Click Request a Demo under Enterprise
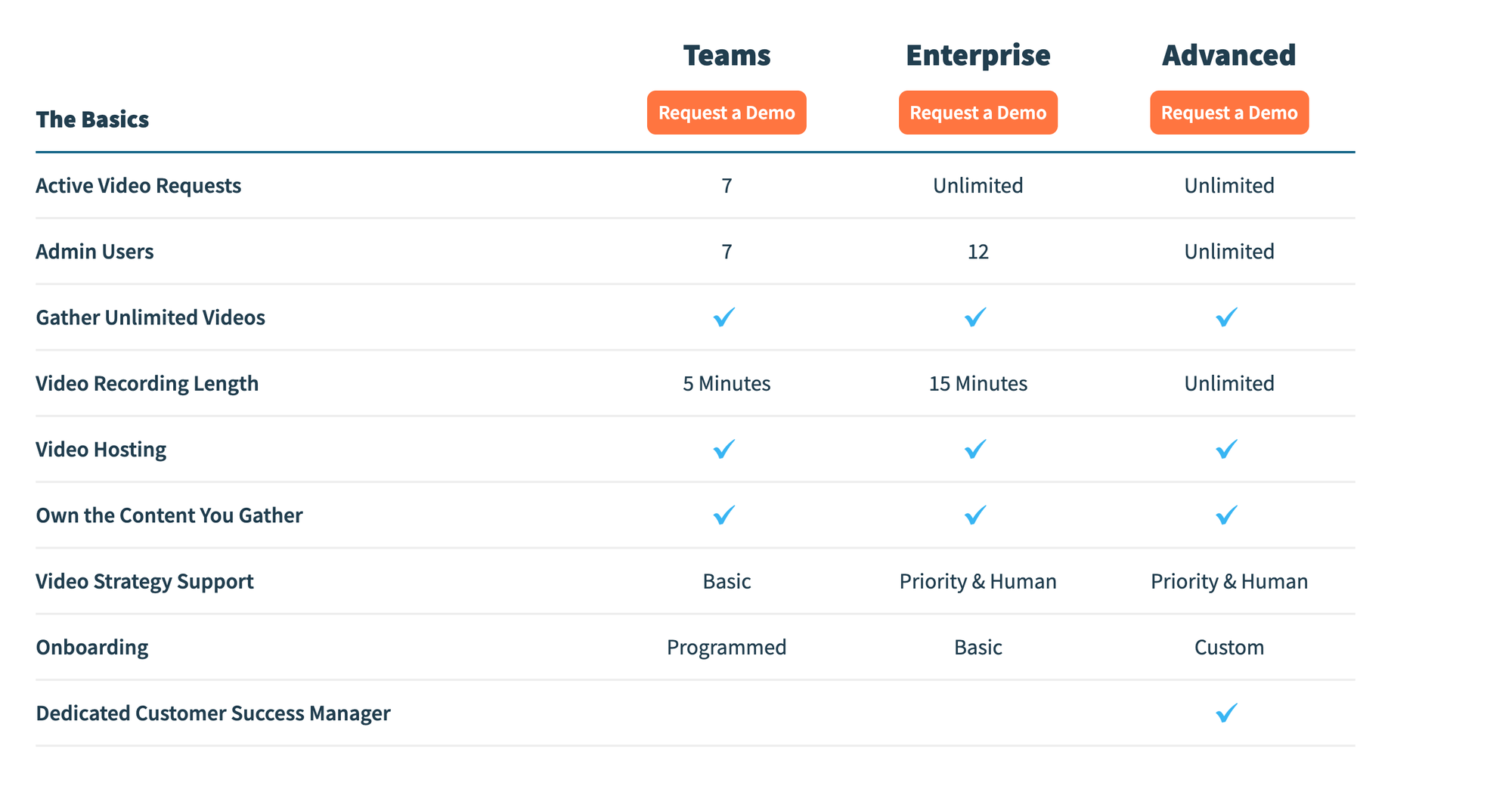 (x=978, y=113)
